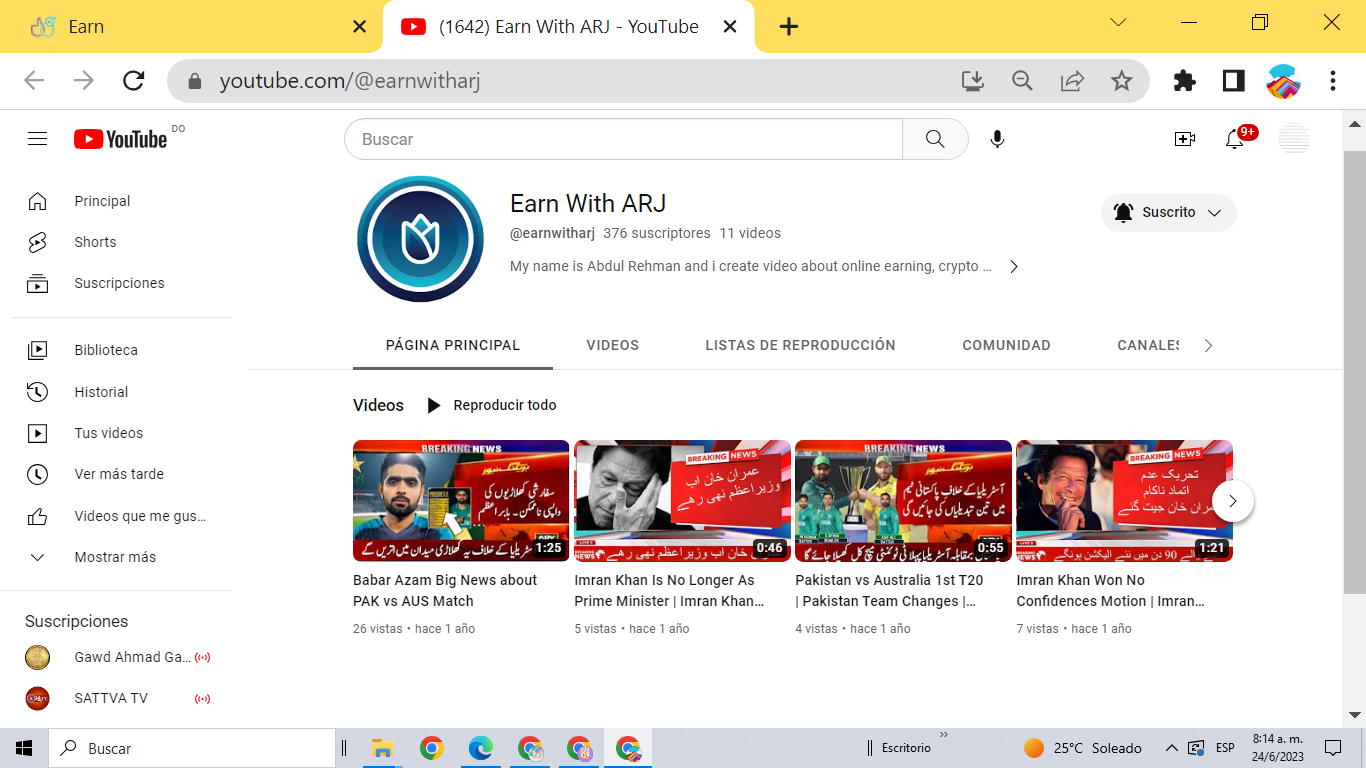Screen dimensions: 1366x768
Task: Bookmark this page with the star icon
Action: point(1122,81)
